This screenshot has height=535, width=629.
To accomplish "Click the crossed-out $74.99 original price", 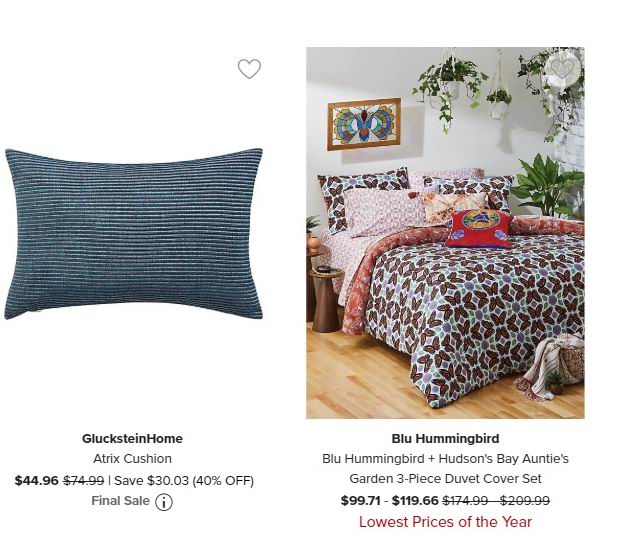I will tap(84, 480).
